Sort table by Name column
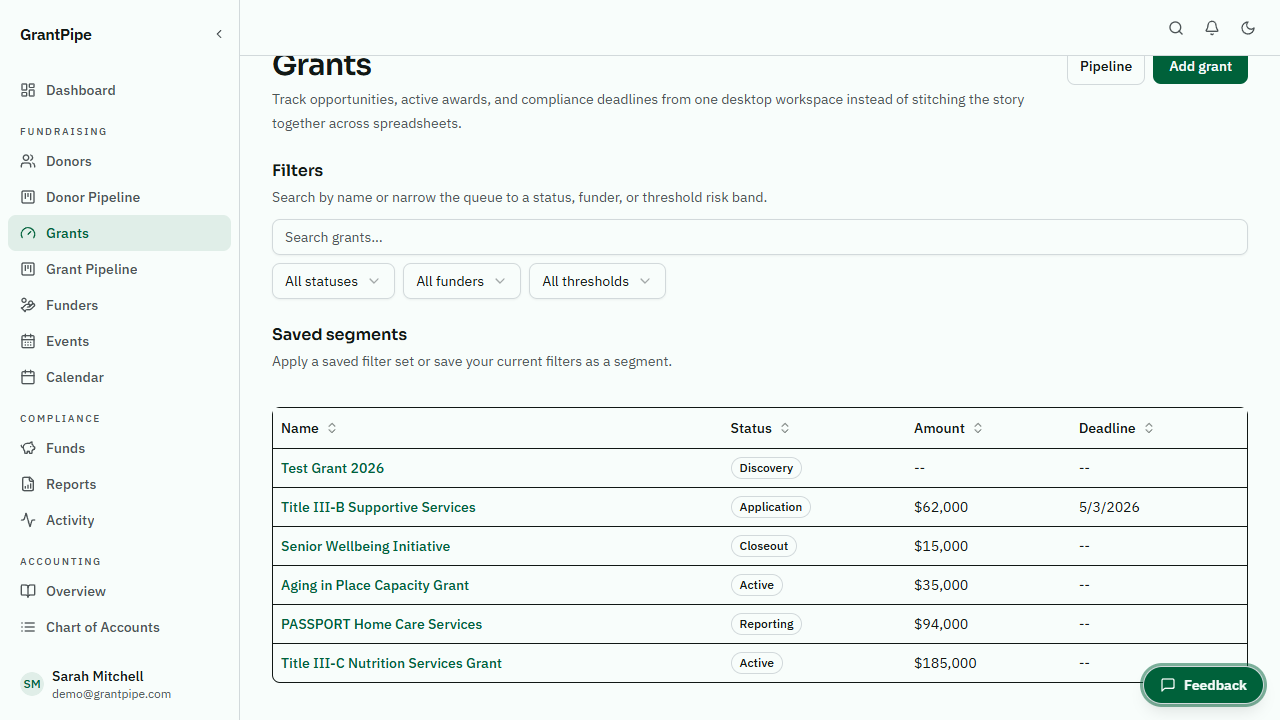Image resolution: width=1280 pixels, height=720 pixels. point(309,428)
